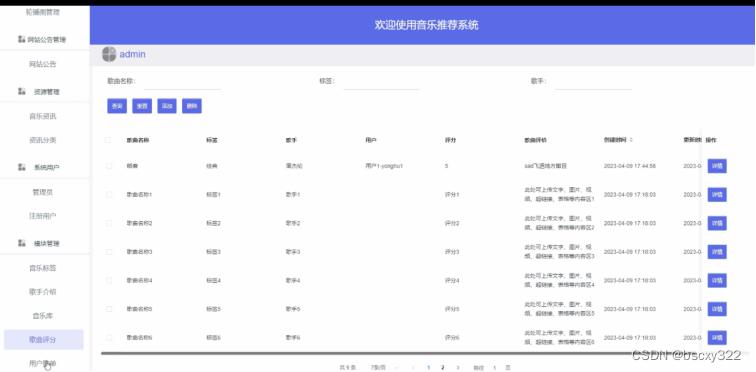
Task: Toggle the select-all checkbox in table header
Action: point(108,140)
